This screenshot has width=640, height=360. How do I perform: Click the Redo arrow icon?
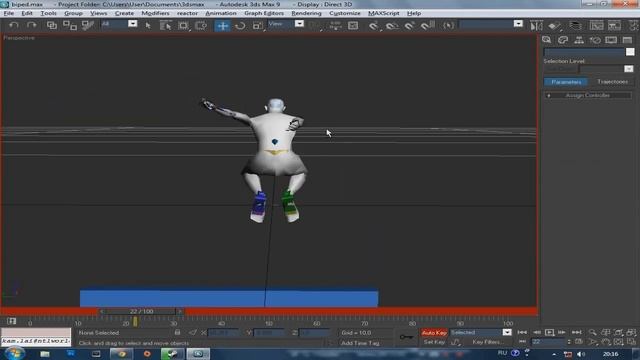pos(31,25)
